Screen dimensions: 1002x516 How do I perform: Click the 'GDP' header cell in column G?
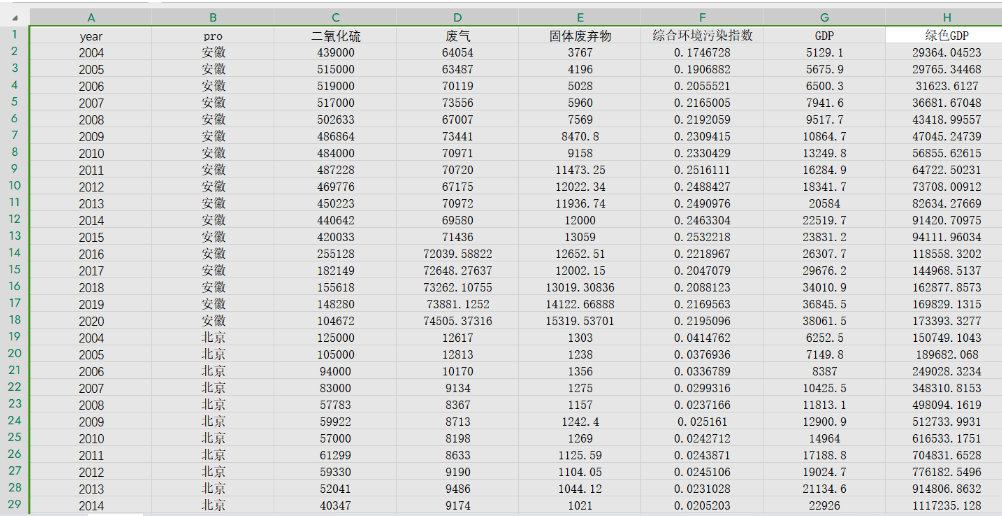click(824, 36)
